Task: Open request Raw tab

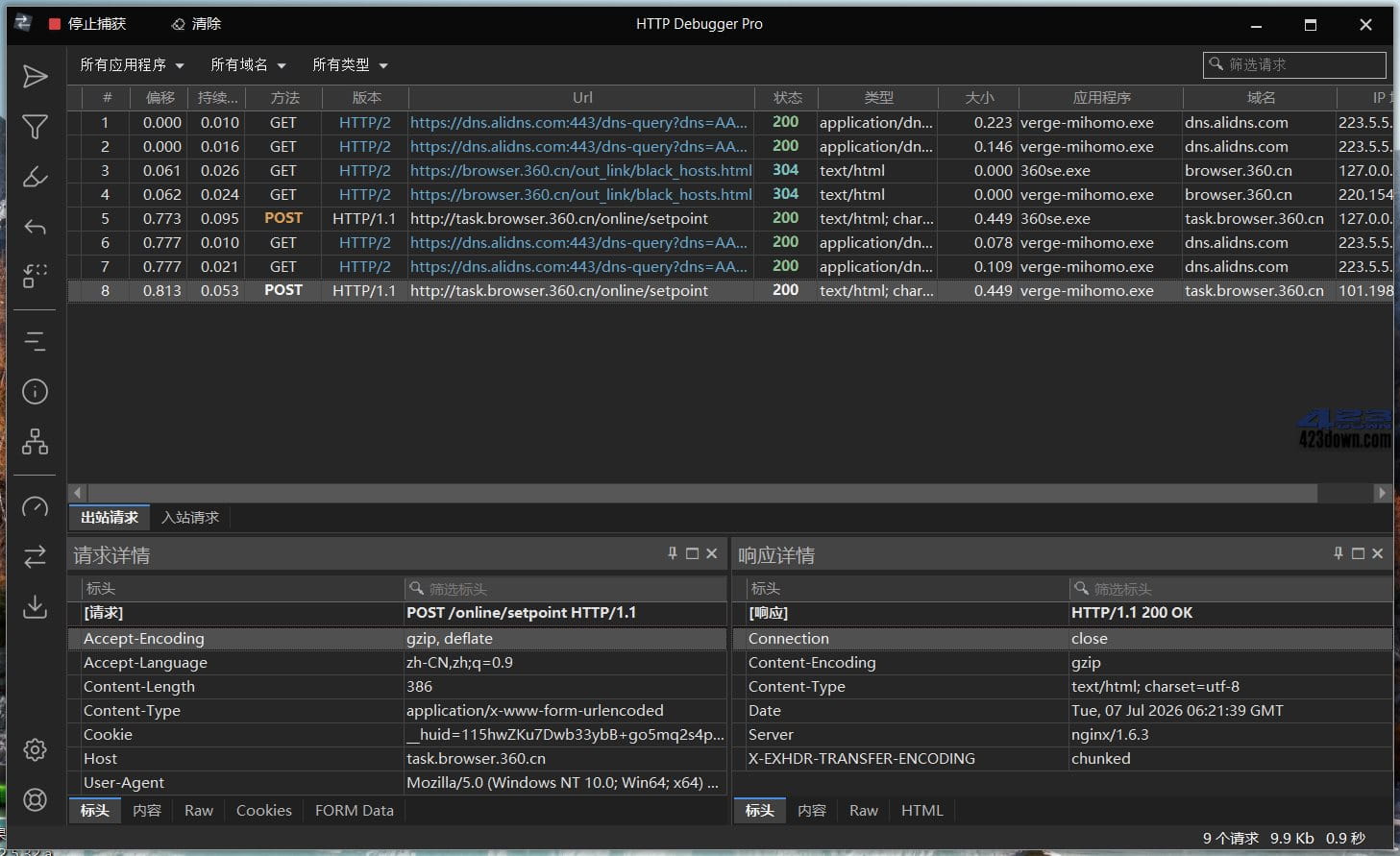Action: tap(199, 811)
